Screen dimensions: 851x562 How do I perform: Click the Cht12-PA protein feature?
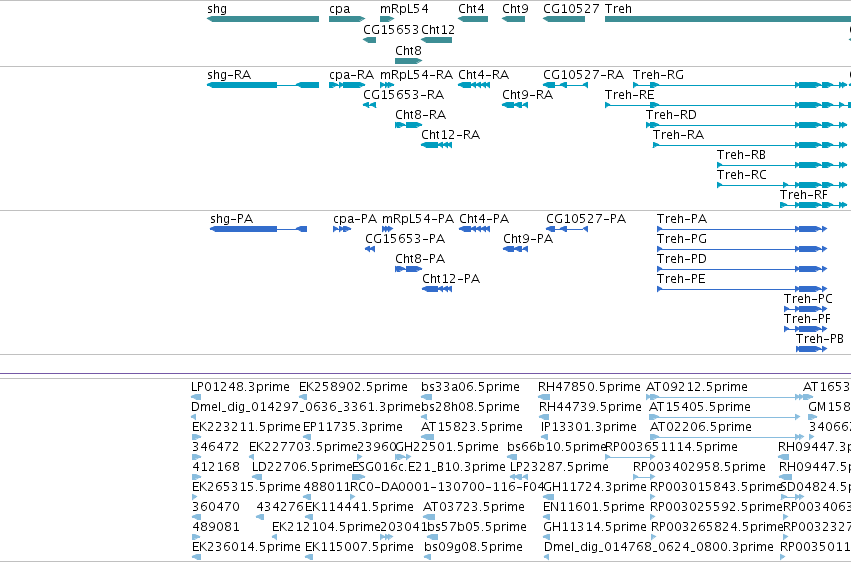click(x=437, y=289)
